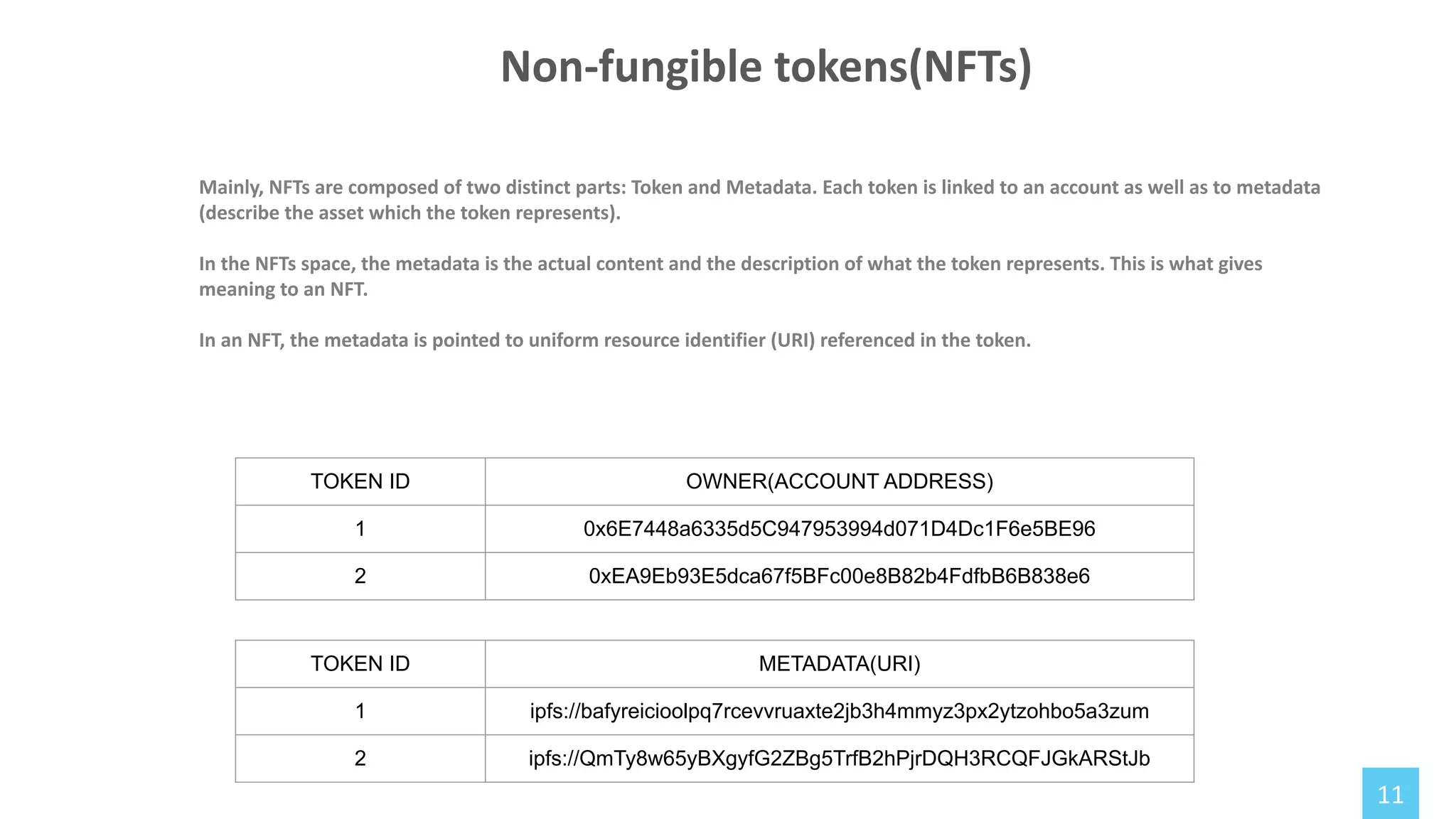Select token ID 2 cell in metadata table

[x=360, y=759]
